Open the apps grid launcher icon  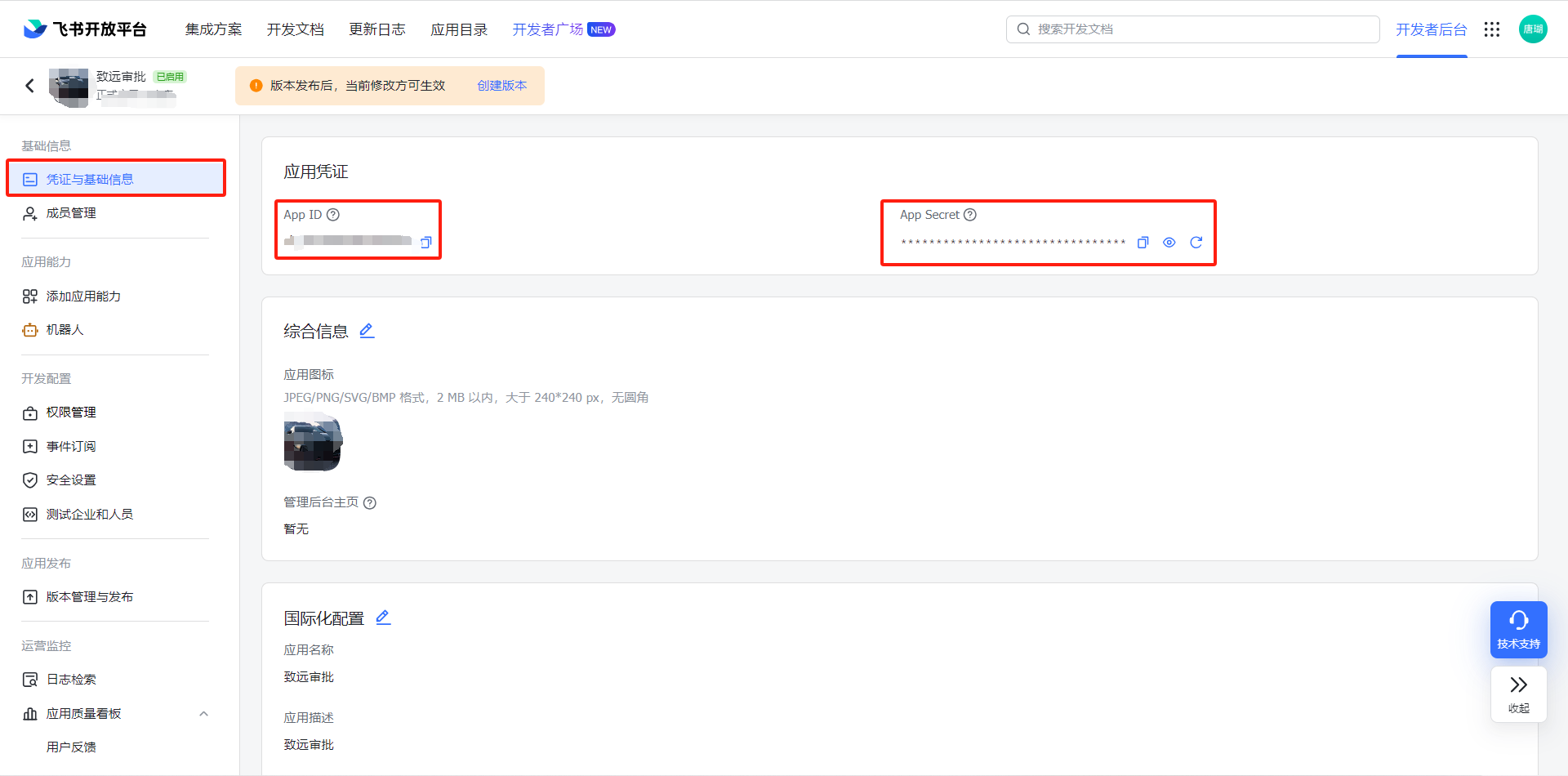1492,29
